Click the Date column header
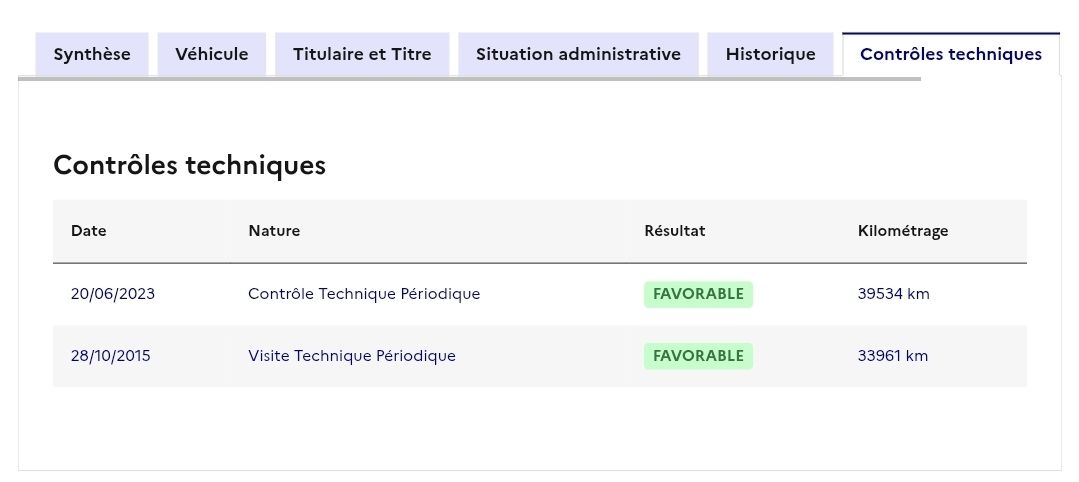The image size is (1079, 482). coord(89,231)
